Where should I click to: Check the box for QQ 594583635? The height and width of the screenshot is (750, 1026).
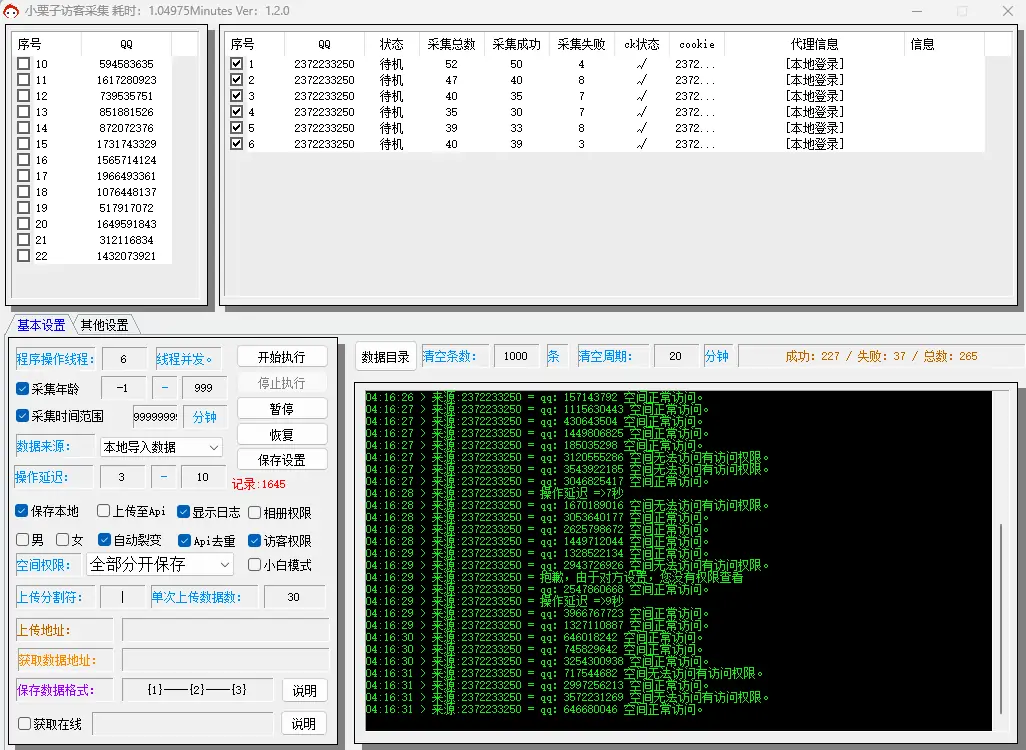(x=24, y=63)
